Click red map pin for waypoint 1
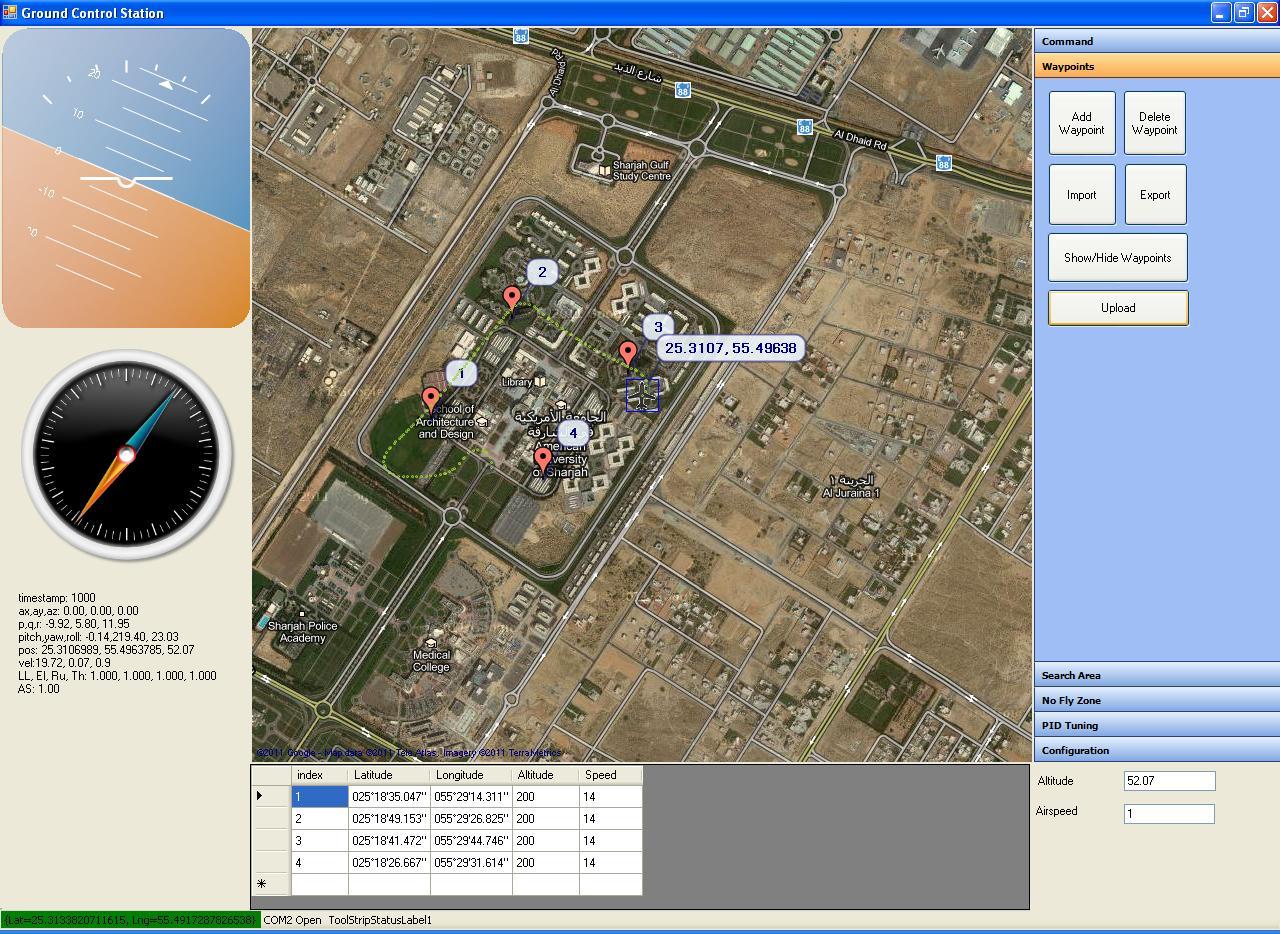Image resolution: width=1280 pixels, height=934 pixels. (x=431, y=399)
